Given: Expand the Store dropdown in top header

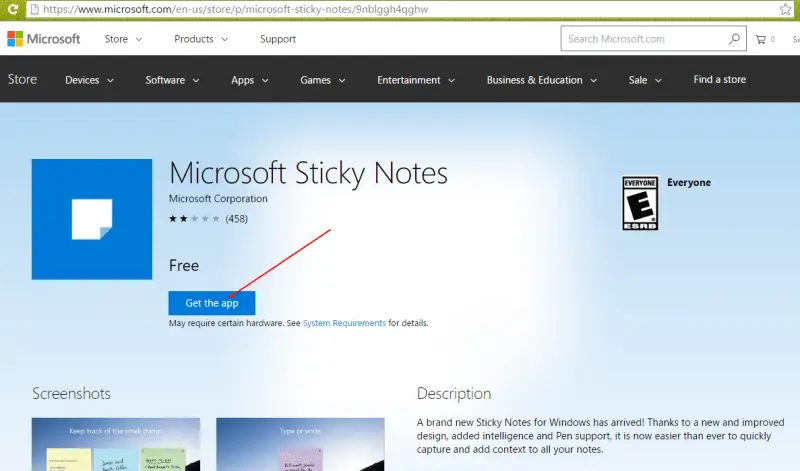Looking at the screenshot, I should 123,39.
